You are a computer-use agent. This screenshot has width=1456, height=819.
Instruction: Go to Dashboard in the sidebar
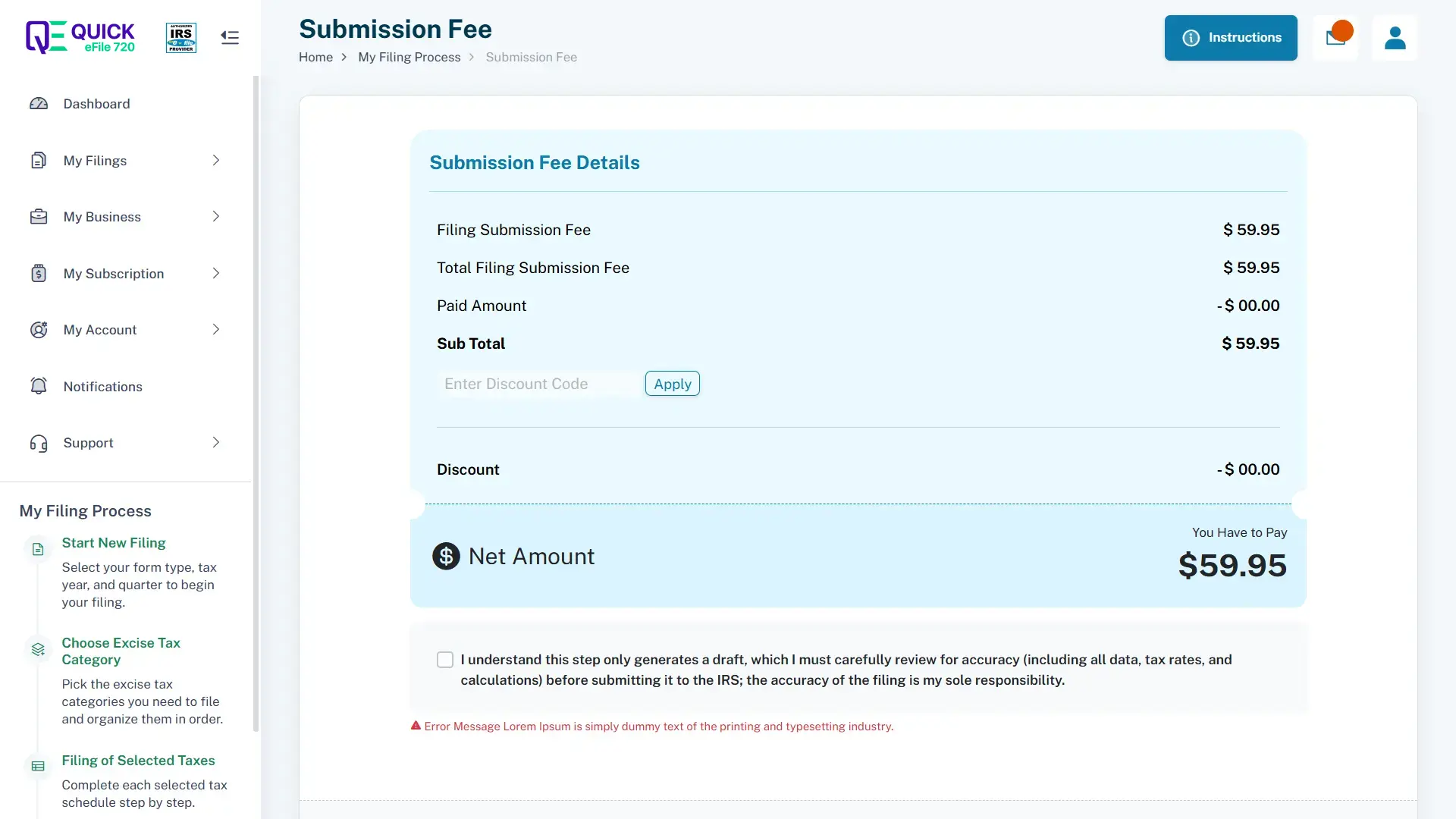[x=96, y=104]
